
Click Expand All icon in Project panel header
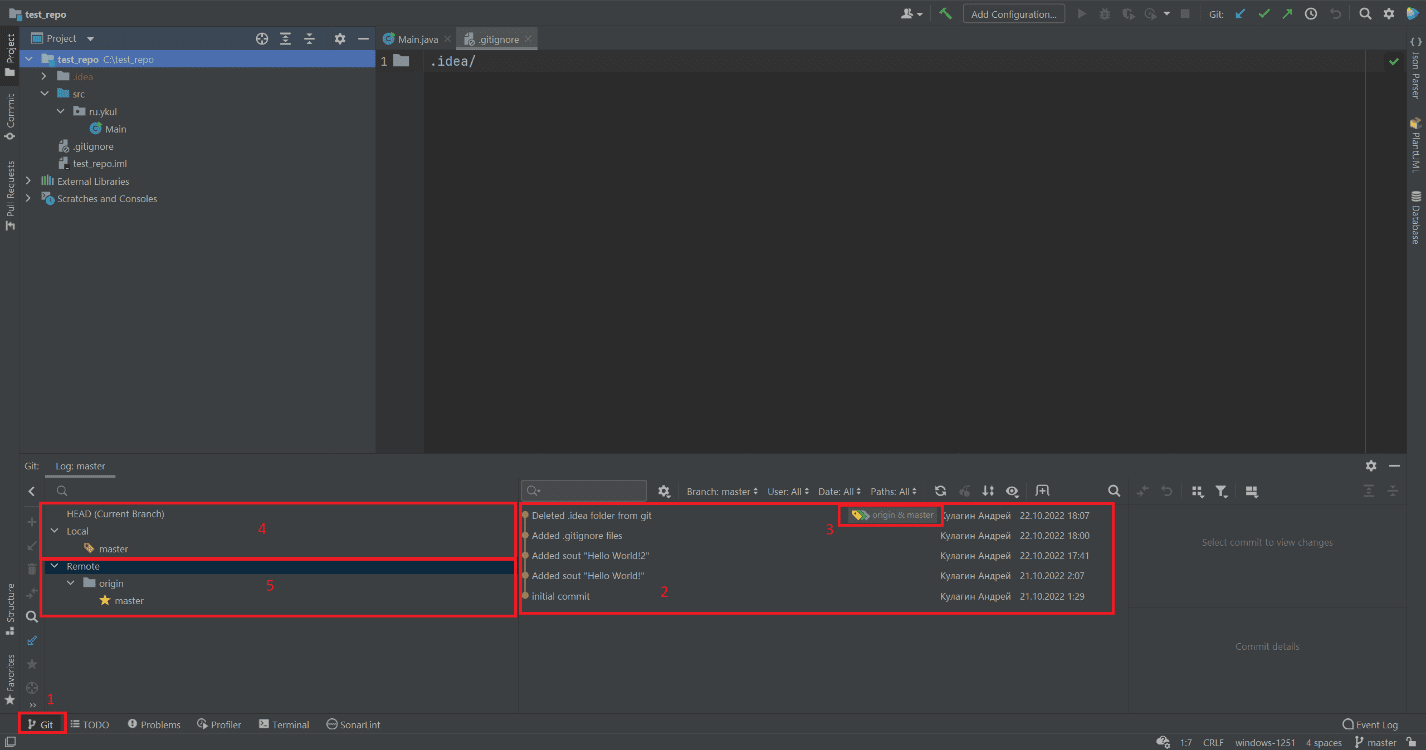(x=286, y=38)
